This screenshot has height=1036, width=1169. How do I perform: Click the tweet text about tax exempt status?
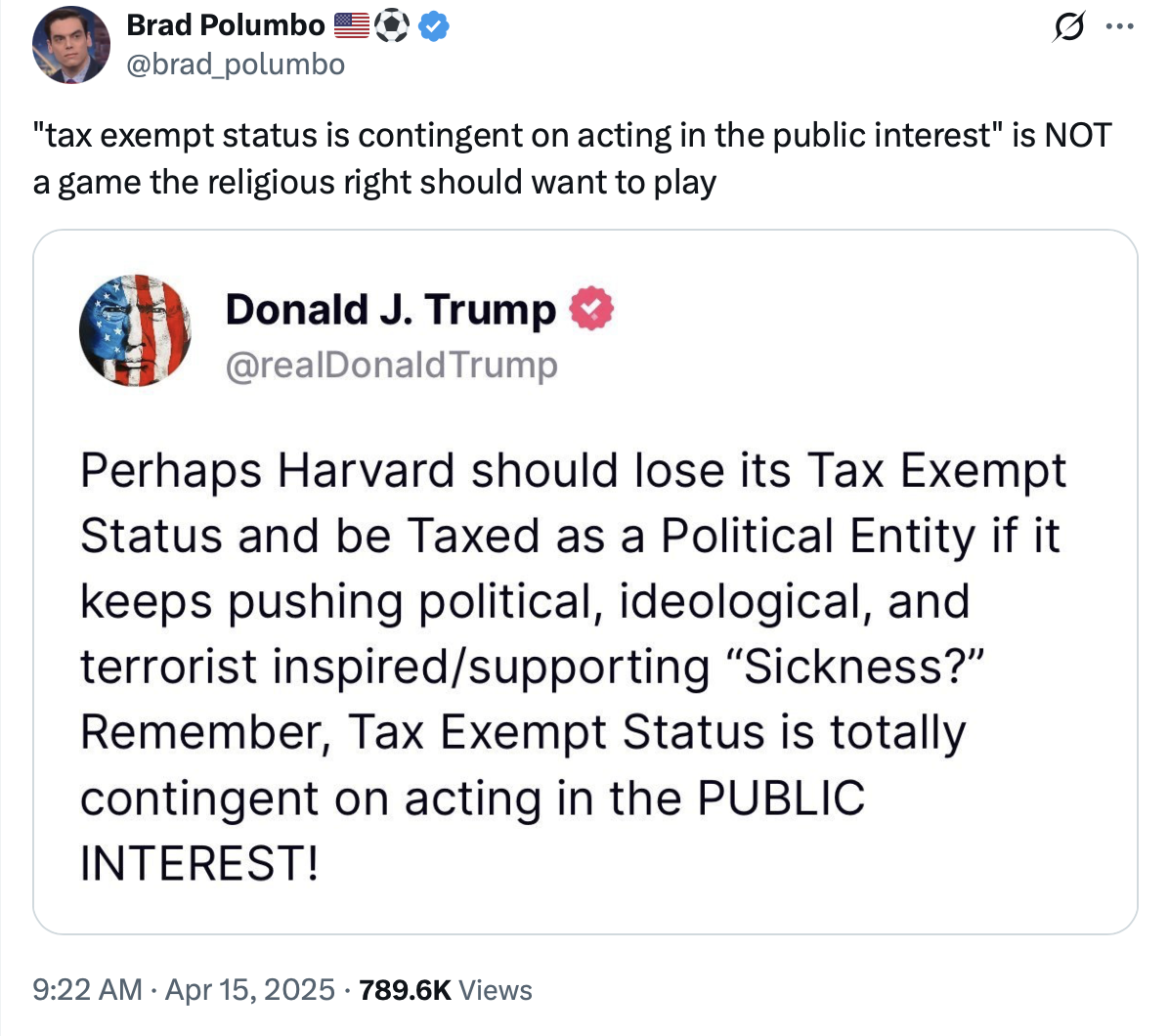[x=572, y=158]
